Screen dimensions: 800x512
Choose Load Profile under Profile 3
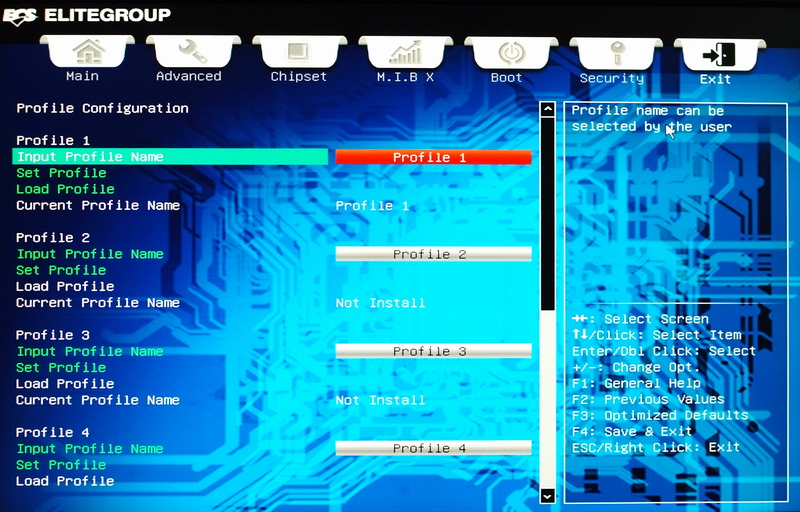coord(65,383)
